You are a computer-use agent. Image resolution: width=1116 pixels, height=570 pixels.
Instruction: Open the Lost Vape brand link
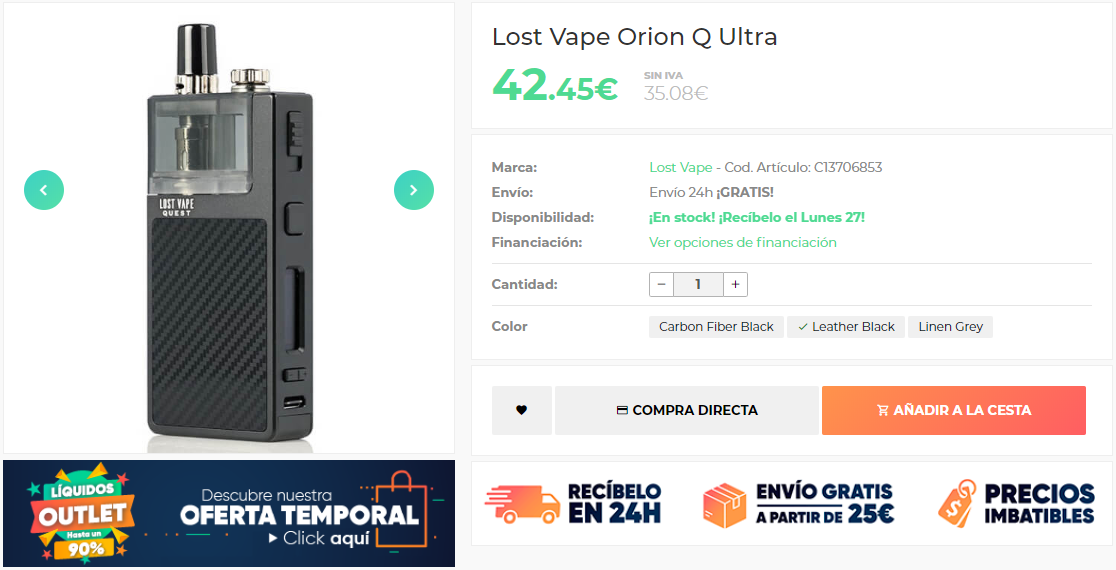point(680,167)
